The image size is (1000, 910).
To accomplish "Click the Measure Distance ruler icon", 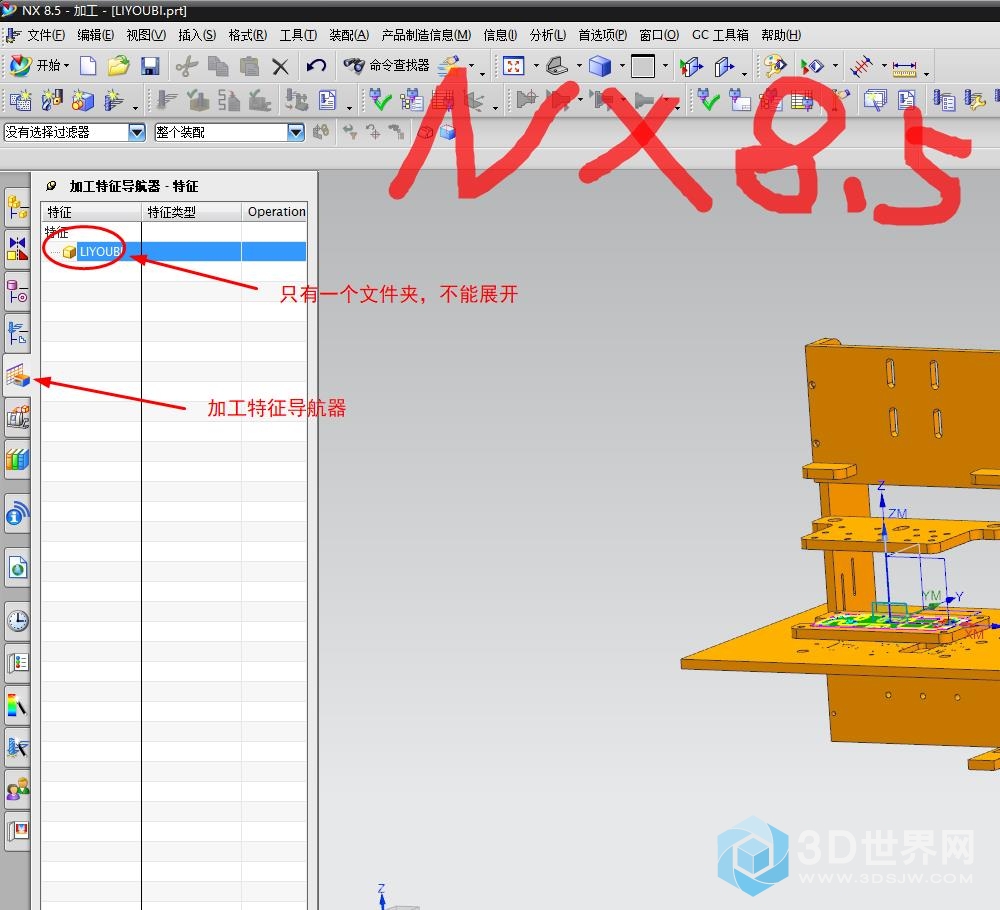I will pos(904,68).
